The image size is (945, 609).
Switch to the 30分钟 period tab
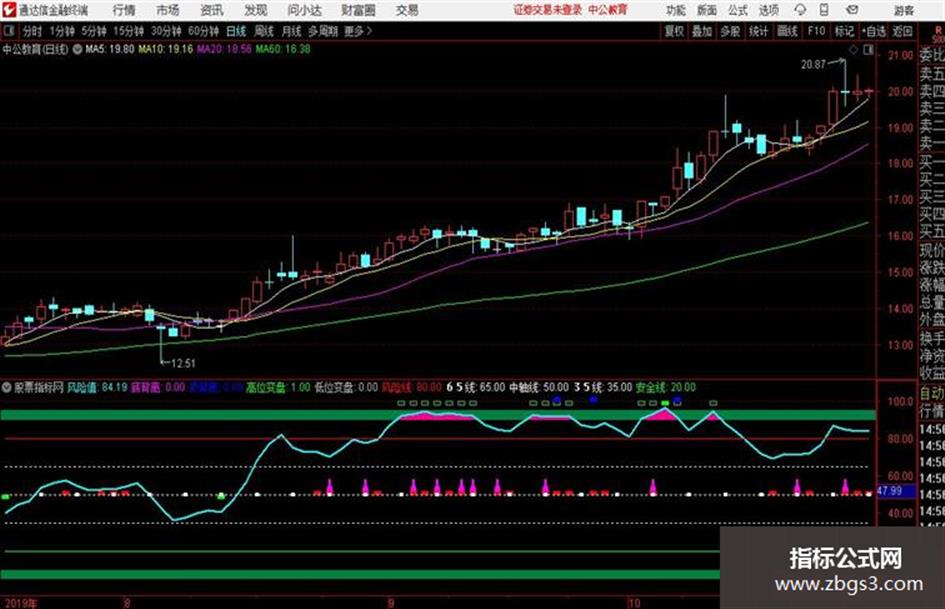[166, 31]
